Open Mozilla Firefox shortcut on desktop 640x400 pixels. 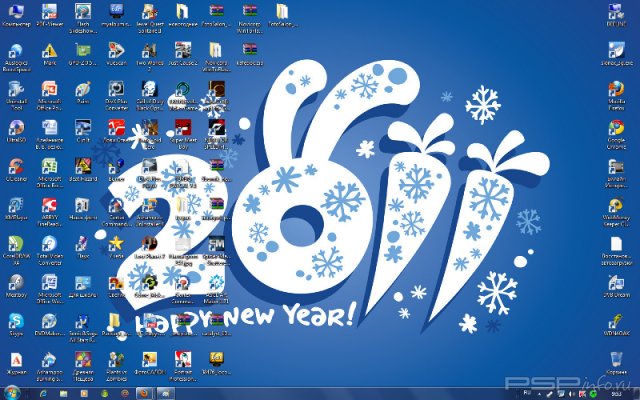[617, 89]
